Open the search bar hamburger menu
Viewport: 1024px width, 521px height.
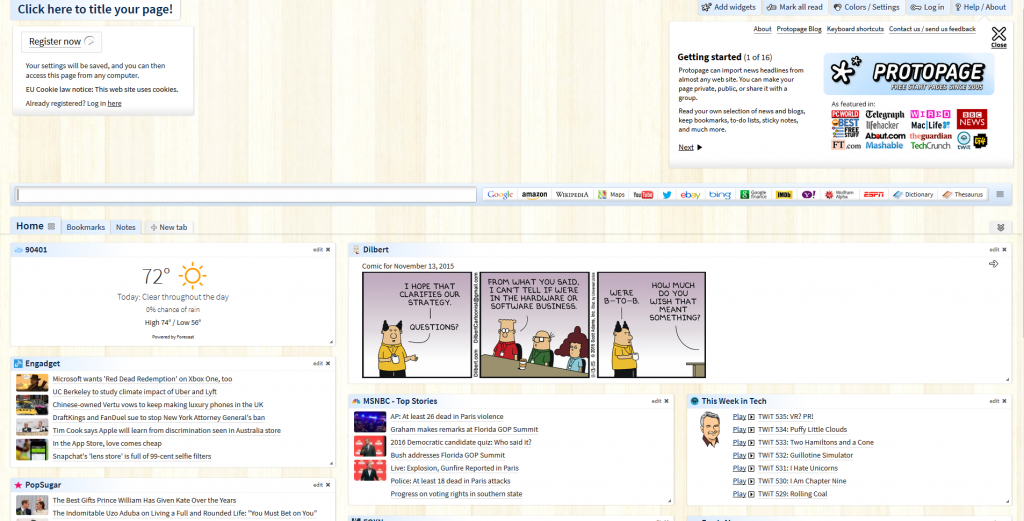click(999, 195)
